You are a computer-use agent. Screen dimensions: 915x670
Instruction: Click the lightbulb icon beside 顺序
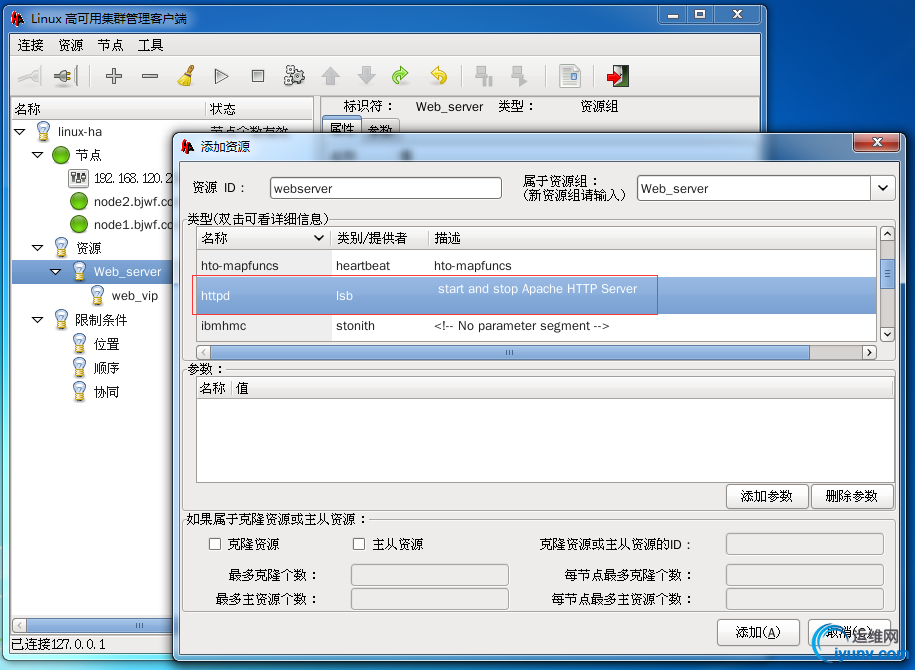79,368
